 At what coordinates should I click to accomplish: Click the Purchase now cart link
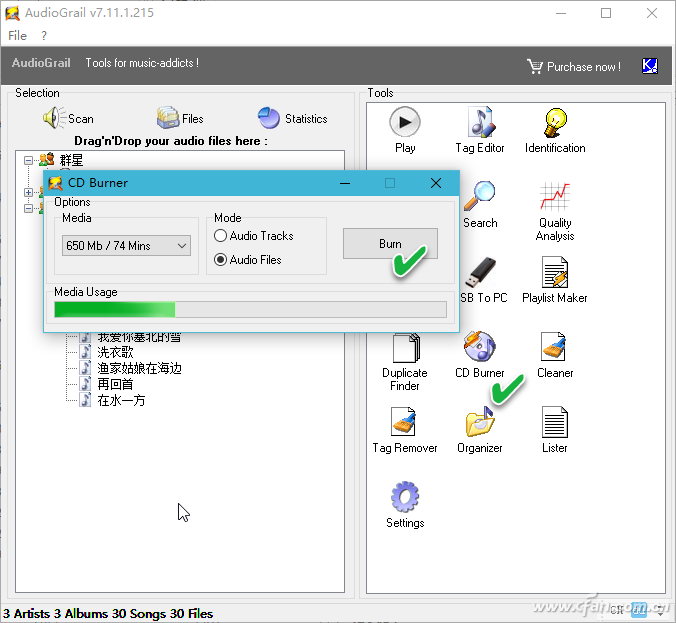574,67
